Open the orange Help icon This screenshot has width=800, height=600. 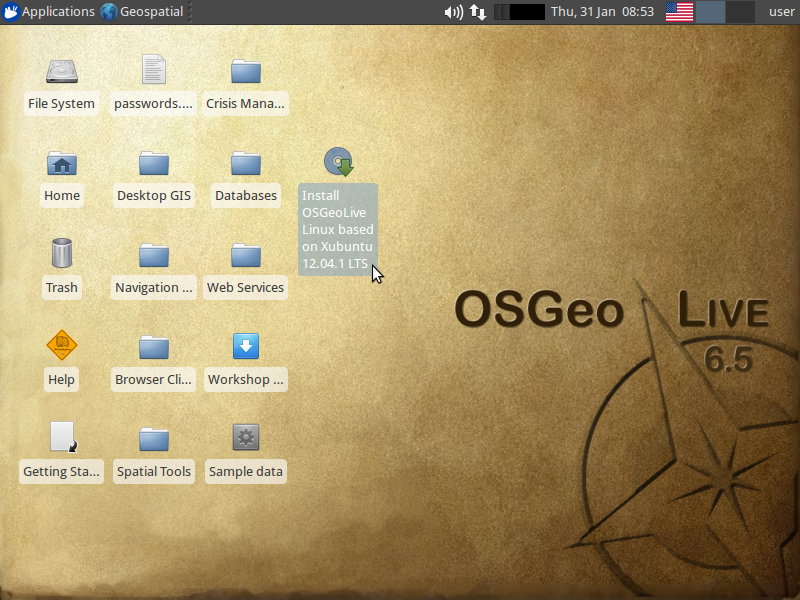(62, 345)
